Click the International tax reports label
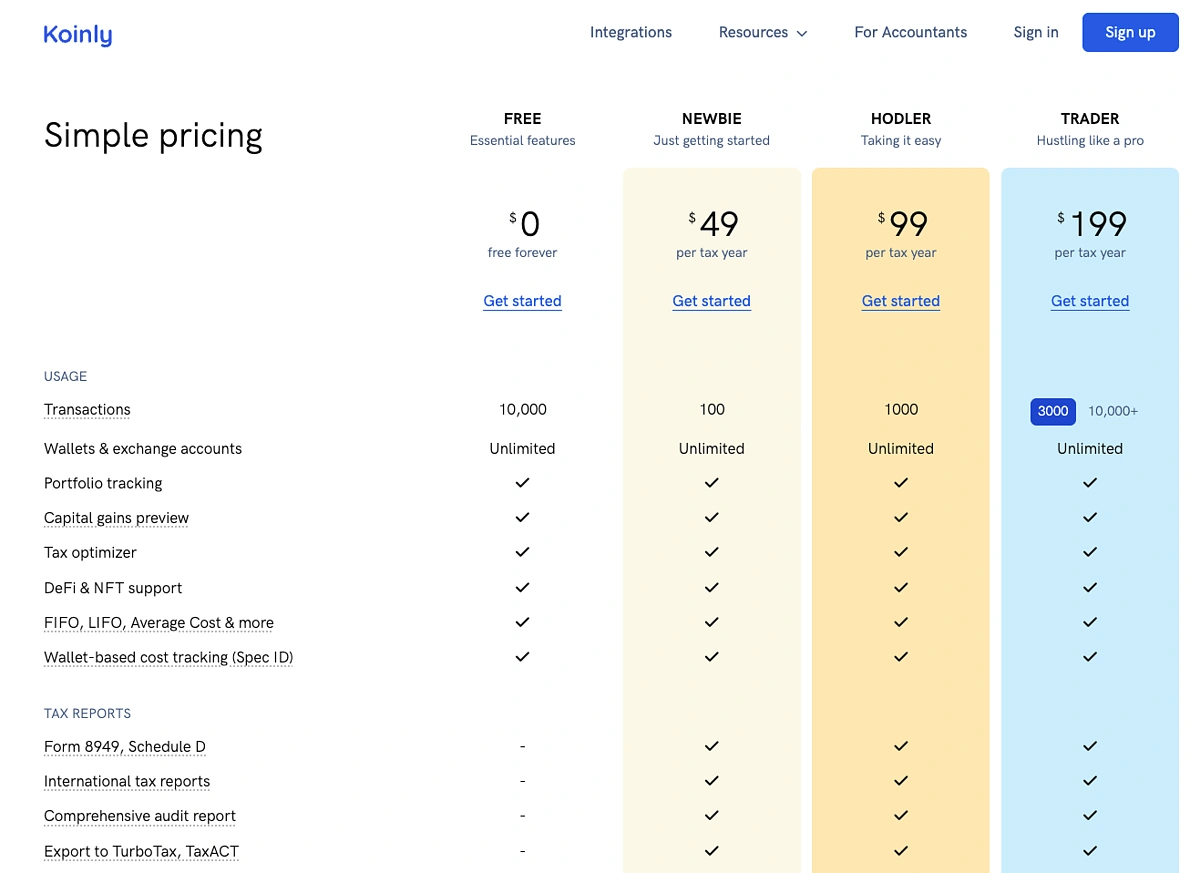This screenshot has width=1200, height=873. [x=127, y=782]
